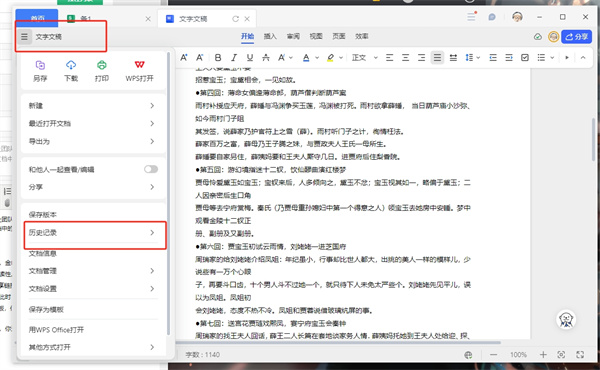The height and width of the screenshot is (370, 600).
Task: Apply yellow highlight color
Action: pyautogui.click(x=330, y=57)
